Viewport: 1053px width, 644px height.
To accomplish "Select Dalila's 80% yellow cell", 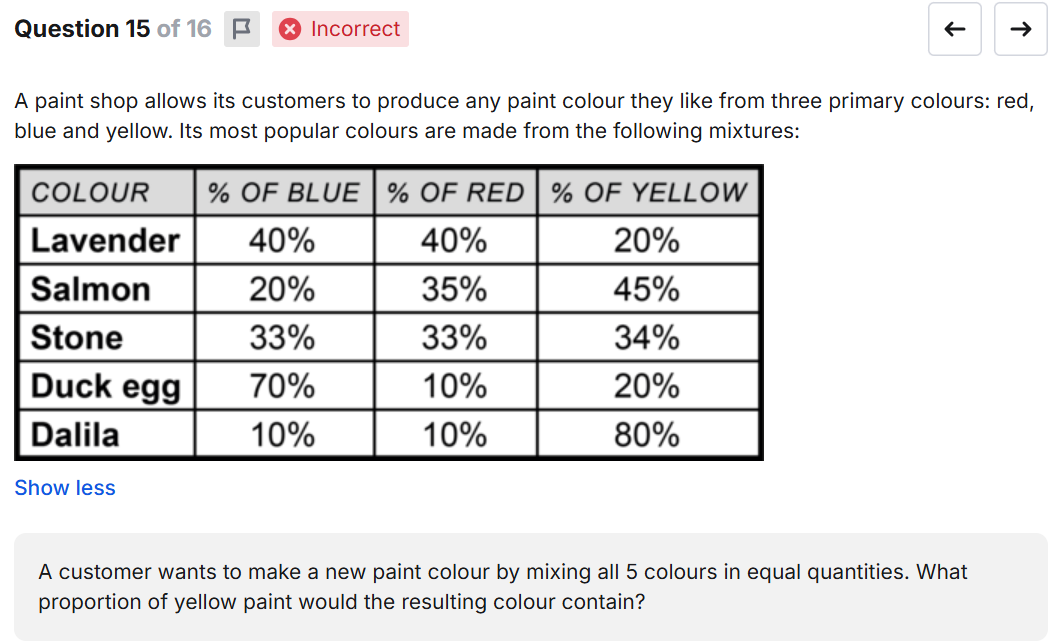I will [x=647, y=435].
